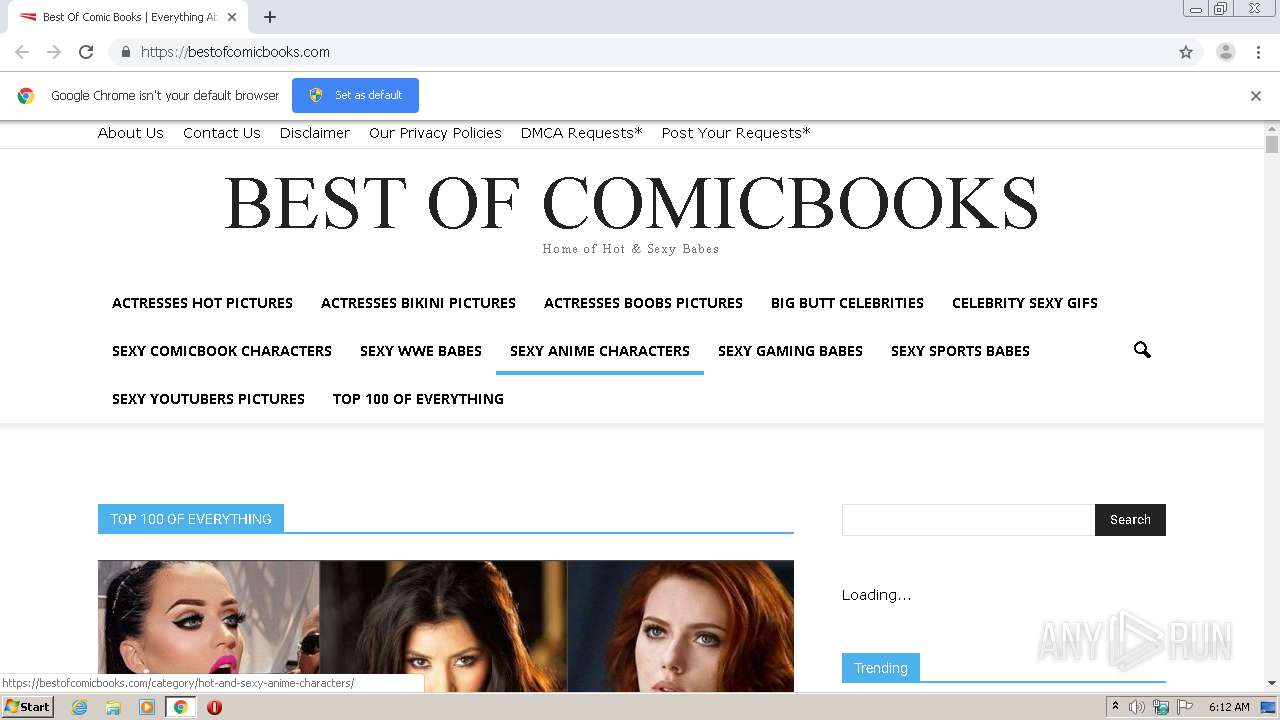Focus the sidebar search input field
Image resolution: width=1280 pixels, height=720 pixels.
point(968,520)
